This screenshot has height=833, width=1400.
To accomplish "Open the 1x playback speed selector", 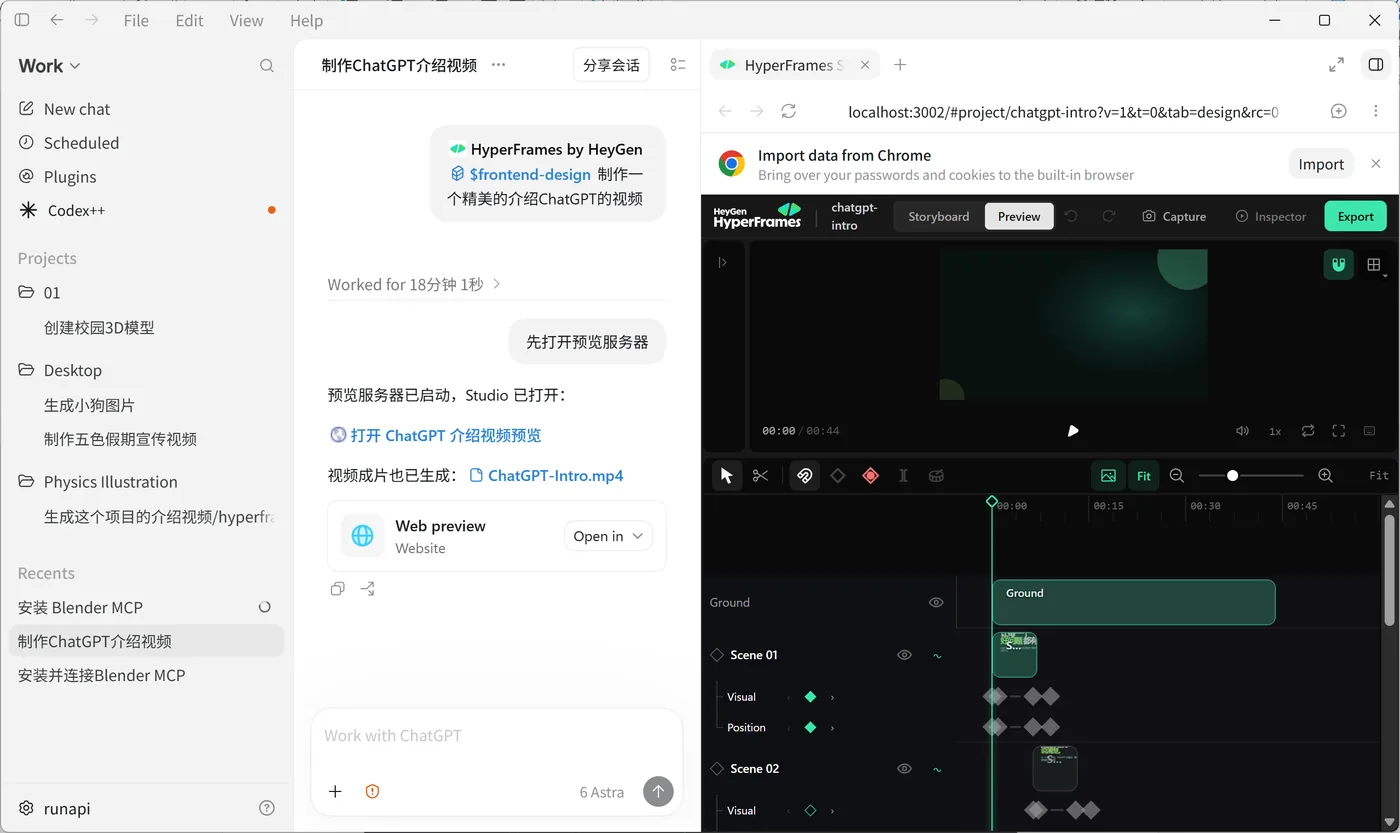I will pos(1275,431).
